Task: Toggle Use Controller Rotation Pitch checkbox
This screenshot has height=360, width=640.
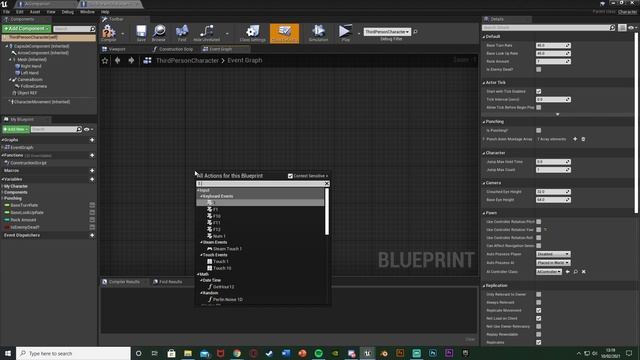Action: pyautogui.click(x=539, y=222)
